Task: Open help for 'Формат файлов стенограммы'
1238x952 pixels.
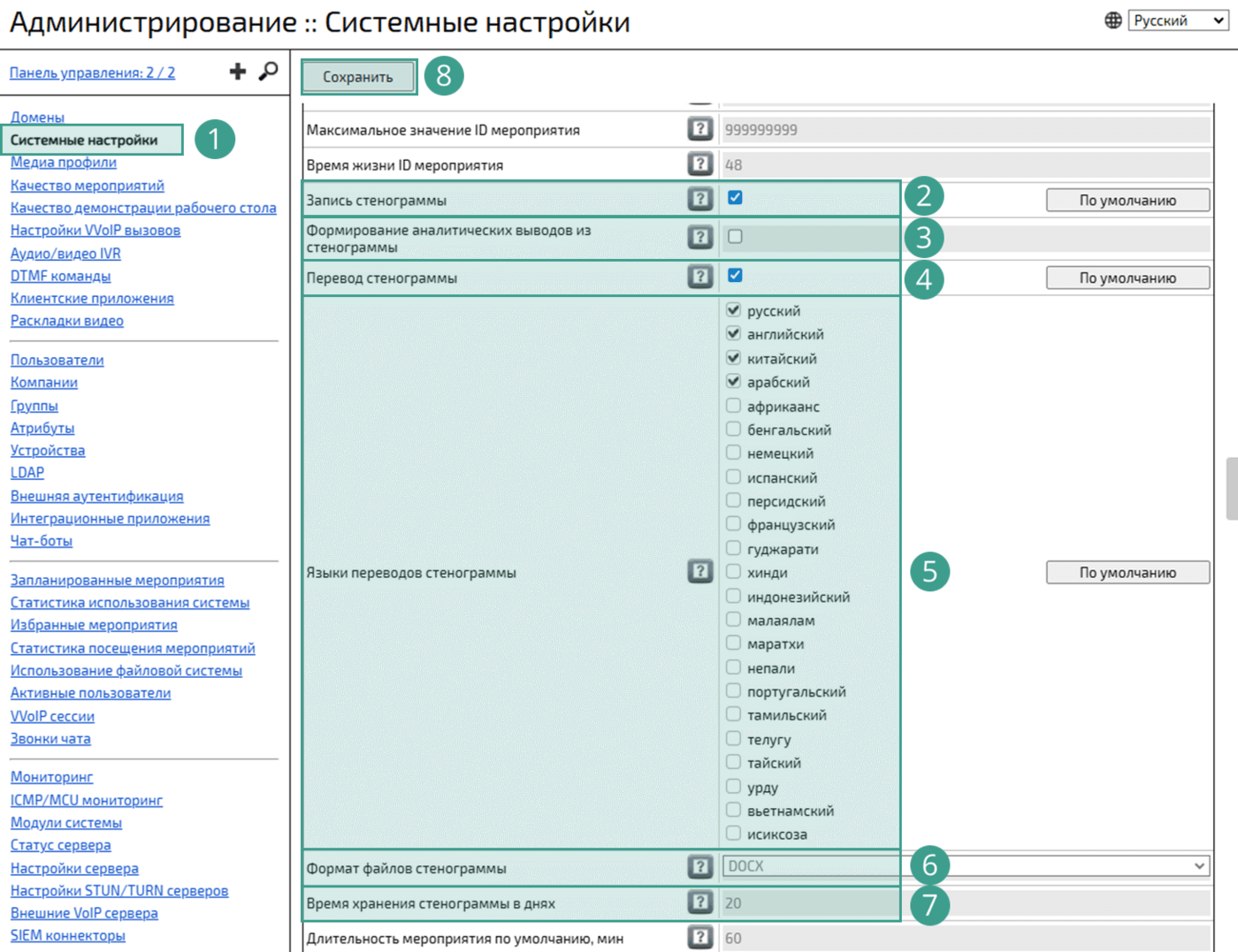Action: click(x=700, y=867)
